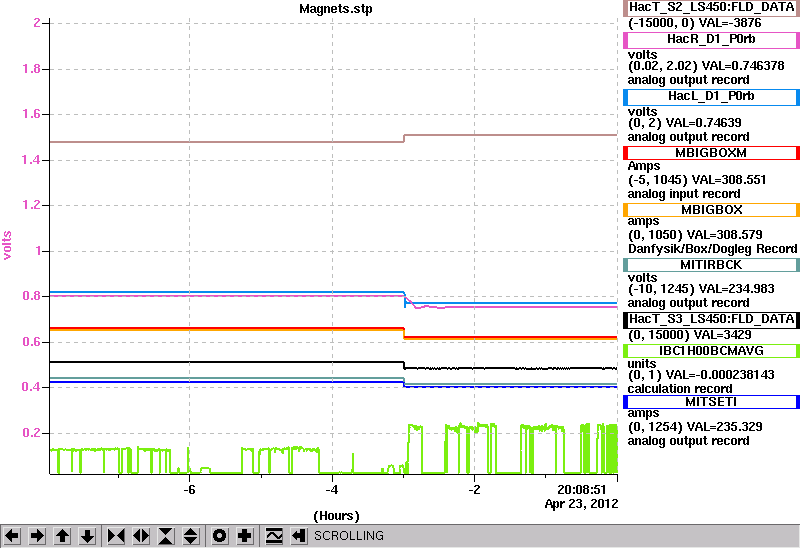
Task: Click the -4 hours tick label
Action: 332,490
